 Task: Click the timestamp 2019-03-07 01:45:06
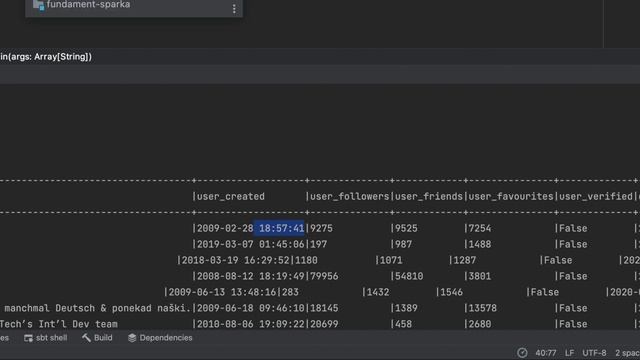tap(251, 244)
